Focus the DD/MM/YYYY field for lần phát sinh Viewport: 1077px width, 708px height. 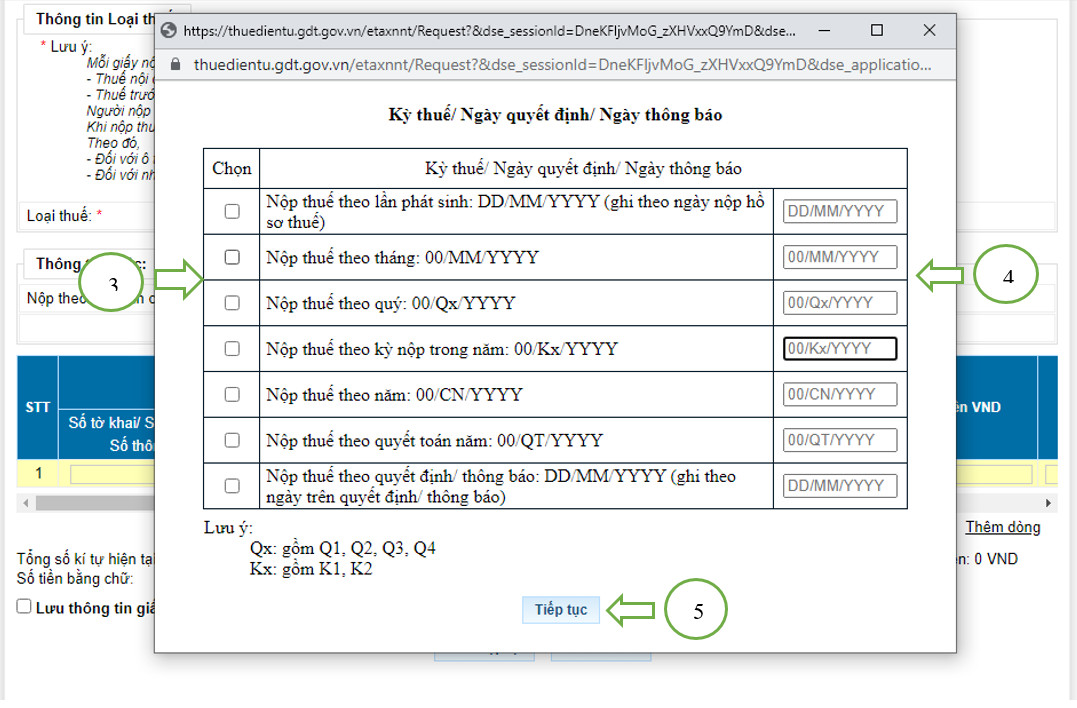pyautogui.click(x=839, y=212)
